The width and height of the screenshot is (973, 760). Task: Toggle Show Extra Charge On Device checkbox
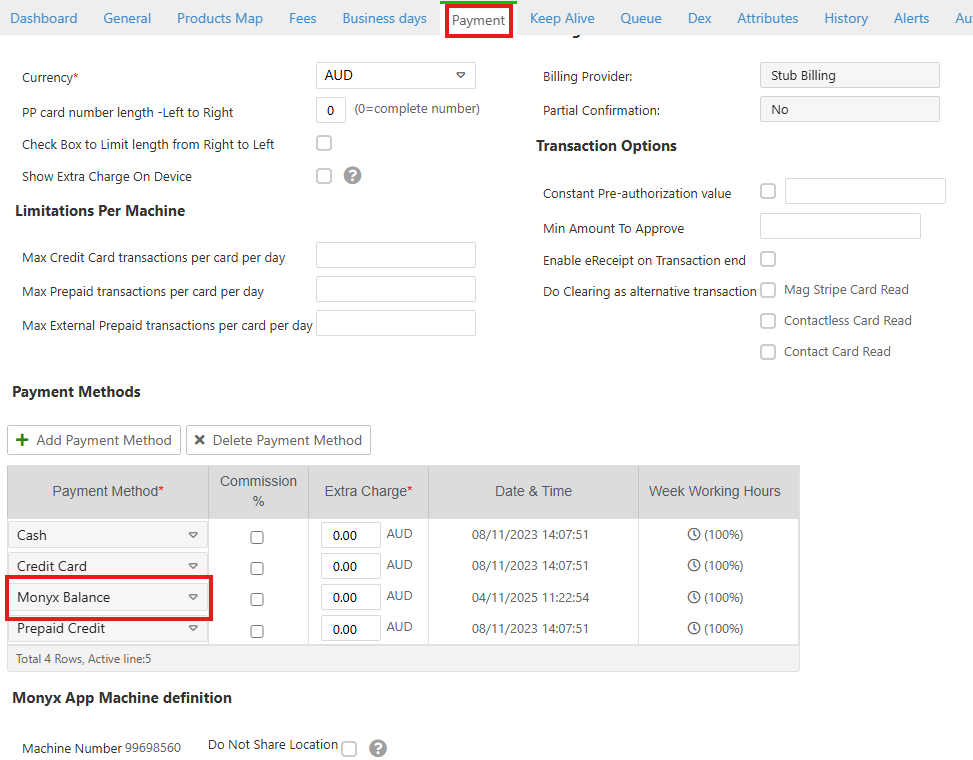(324, 176)
